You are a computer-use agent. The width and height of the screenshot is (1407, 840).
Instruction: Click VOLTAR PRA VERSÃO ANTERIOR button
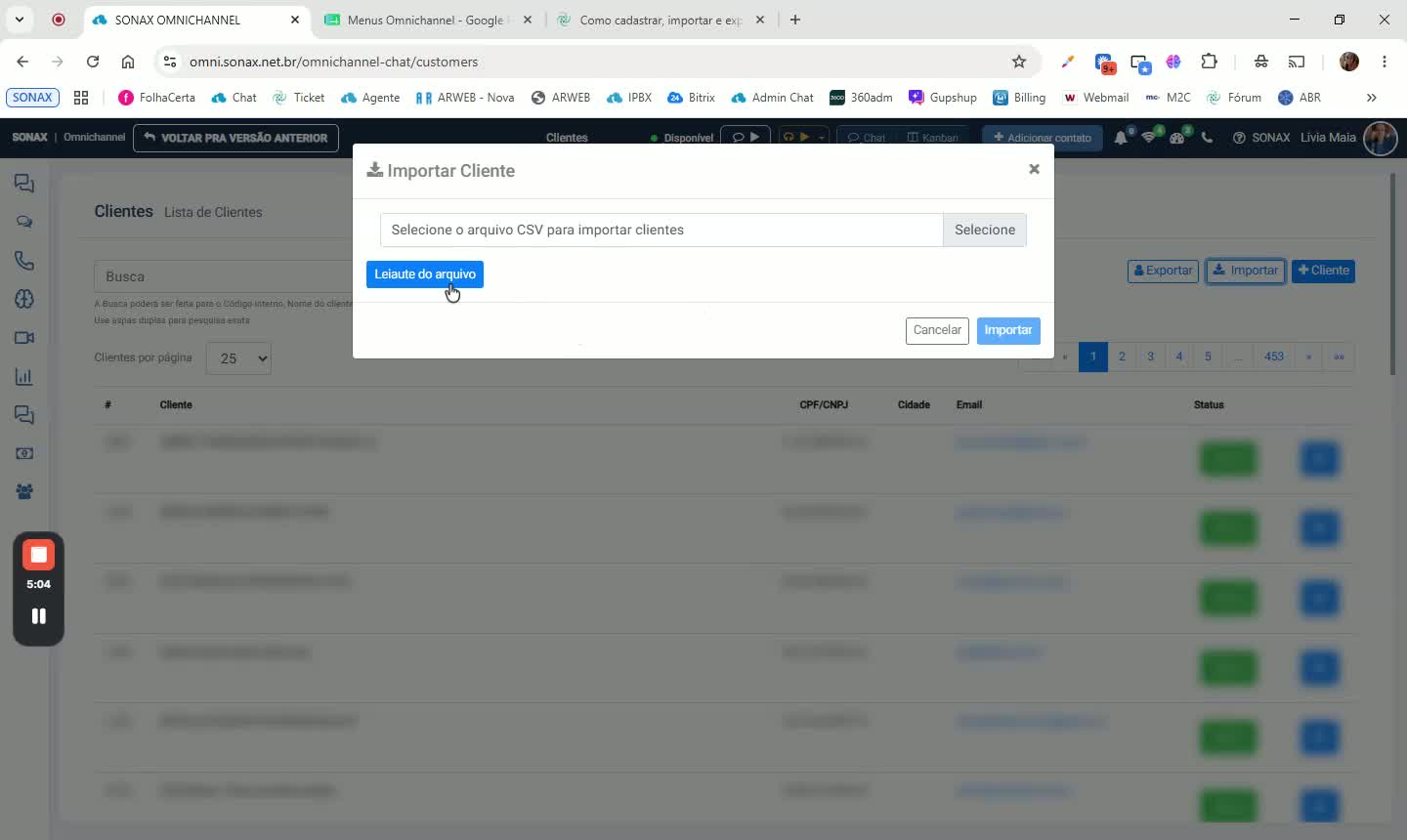tap(235, 138)
